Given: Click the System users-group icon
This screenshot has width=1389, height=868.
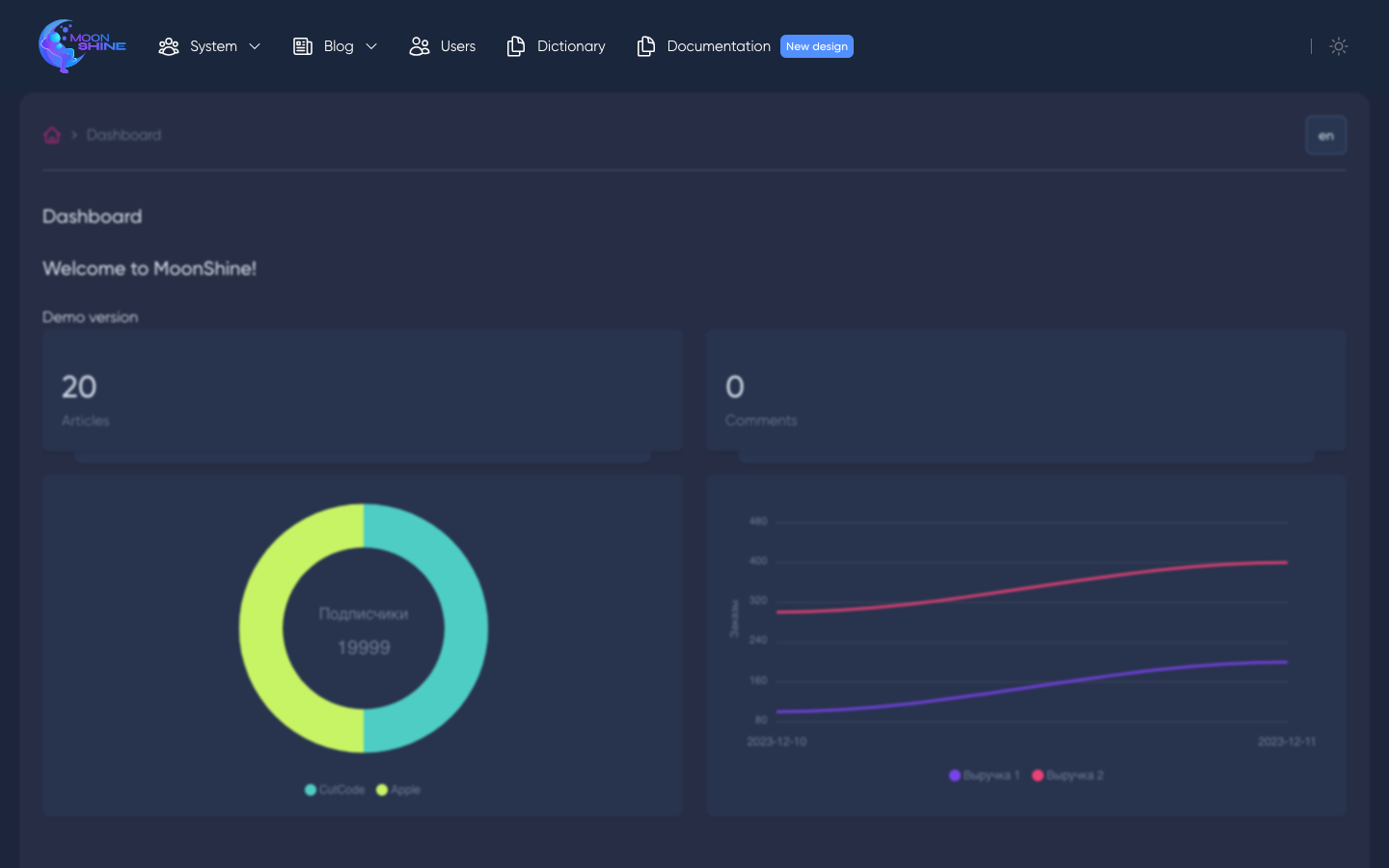Looking at the screenshot, I should (x=169, y=46).
